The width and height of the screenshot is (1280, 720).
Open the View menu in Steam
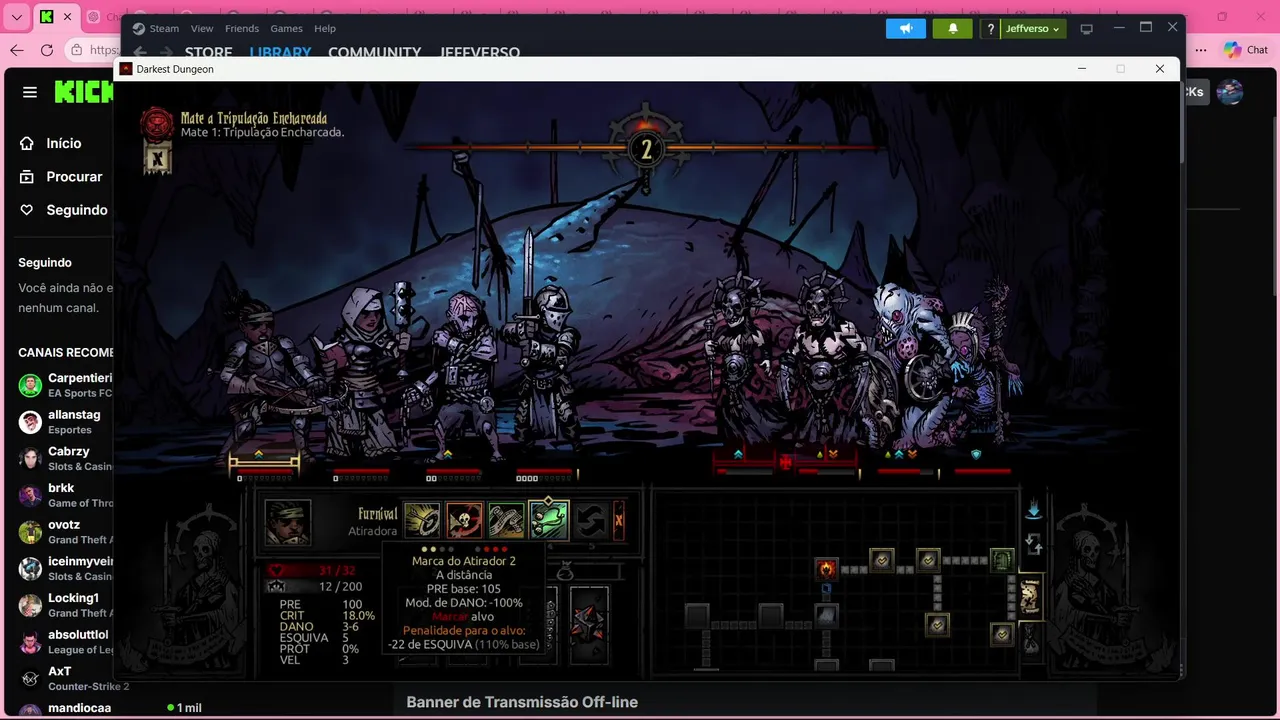[x=202, y=28]
